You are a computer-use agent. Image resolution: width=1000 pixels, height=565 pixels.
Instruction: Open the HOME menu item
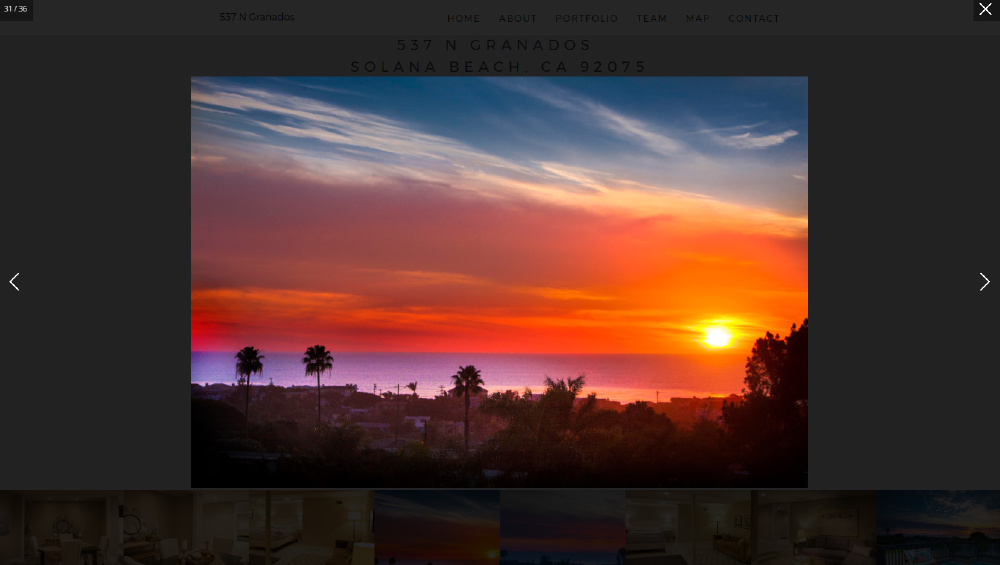coord(464,18)
